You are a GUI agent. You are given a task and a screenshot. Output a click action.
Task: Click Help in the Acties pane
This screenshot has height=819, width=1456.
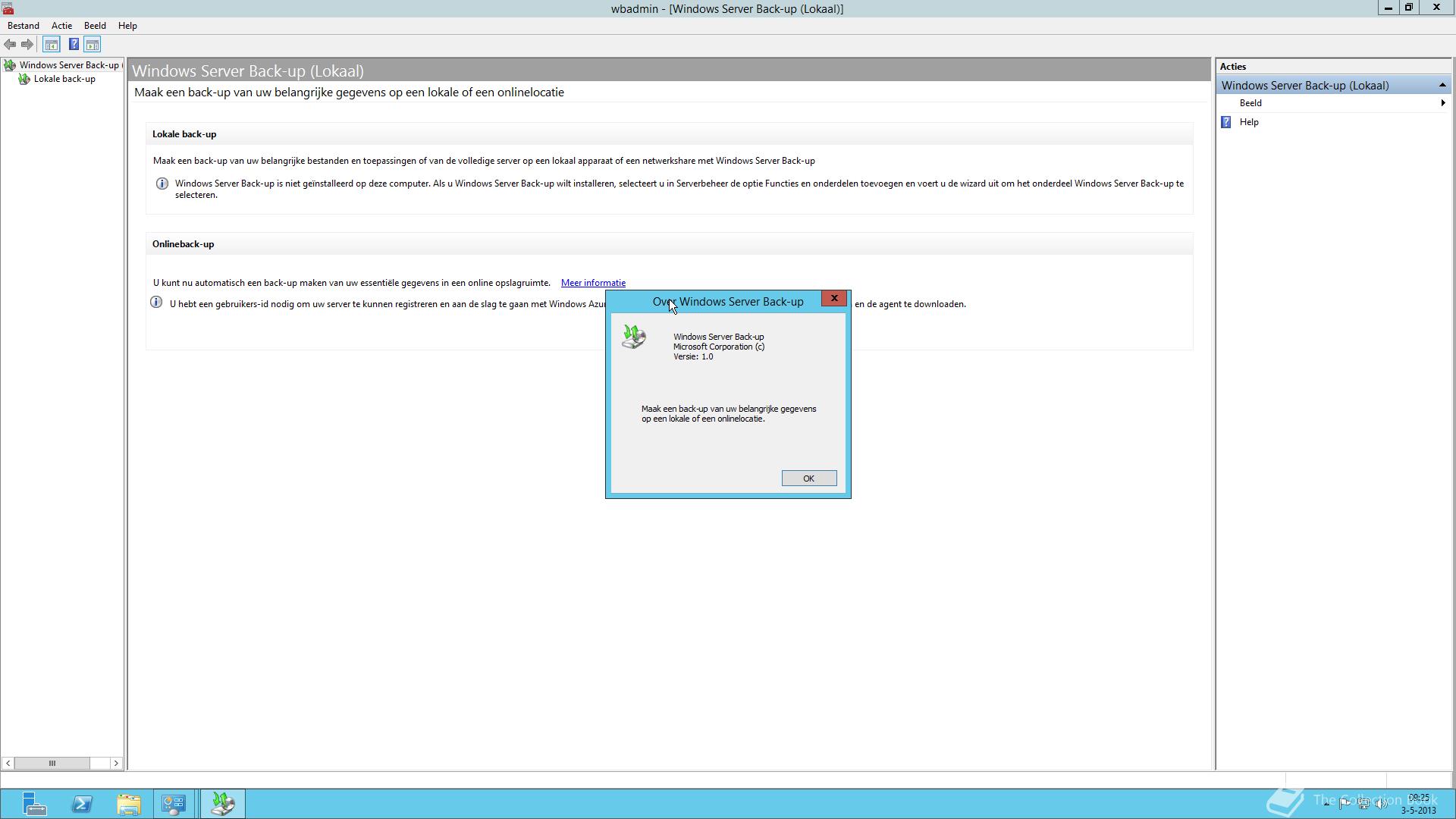pos(1249,122)
